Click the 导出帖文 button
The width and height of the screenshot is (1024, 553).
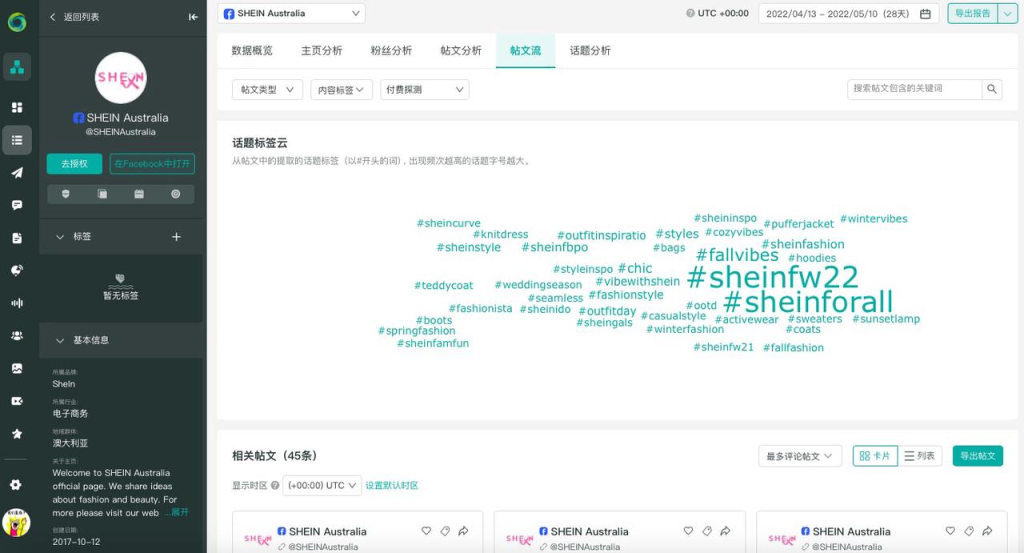[977, 456]
